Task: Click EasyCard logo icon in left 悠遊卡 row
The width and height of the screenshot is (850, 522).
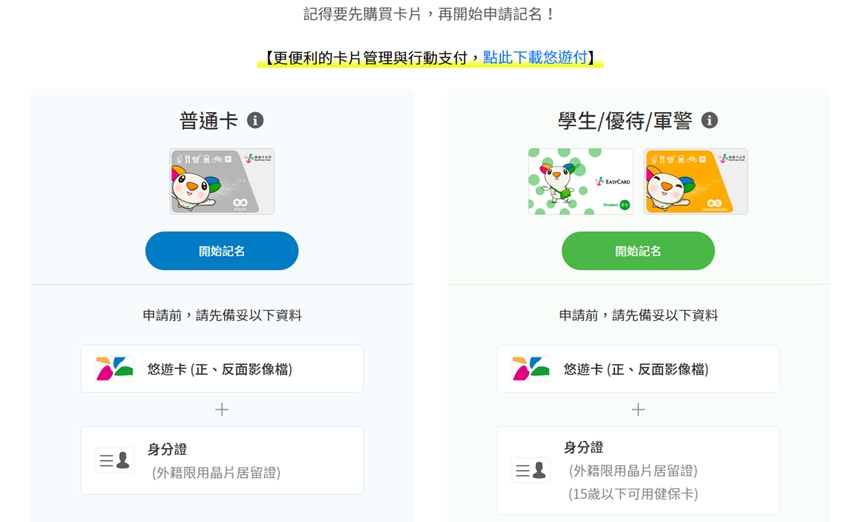Action: pyautogui.click(x=114, y=369)
